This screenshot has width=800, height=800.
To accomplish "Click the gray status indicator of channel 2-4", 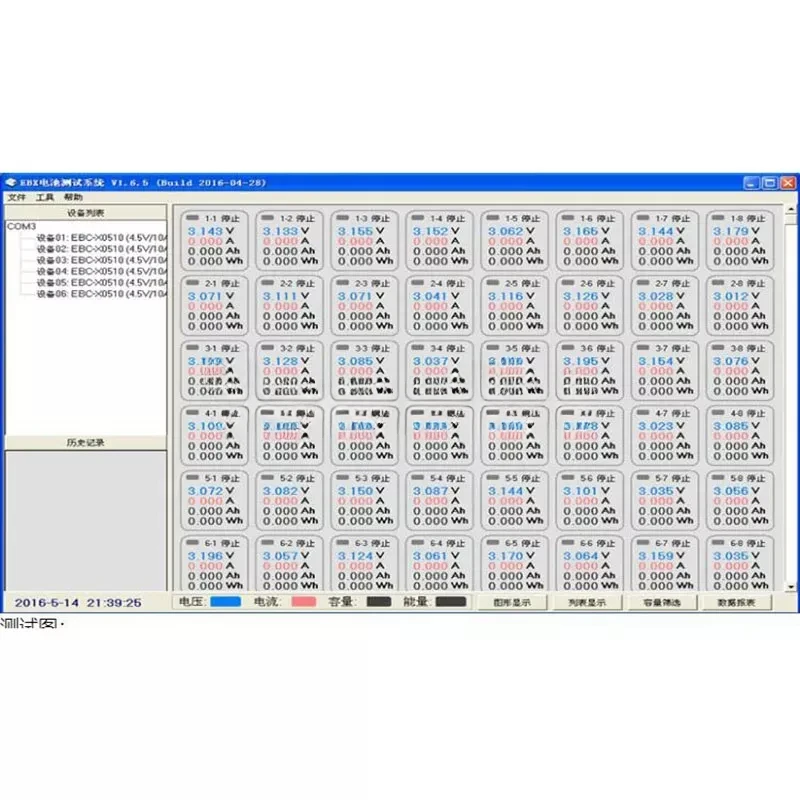I will [x=418, y=283].
